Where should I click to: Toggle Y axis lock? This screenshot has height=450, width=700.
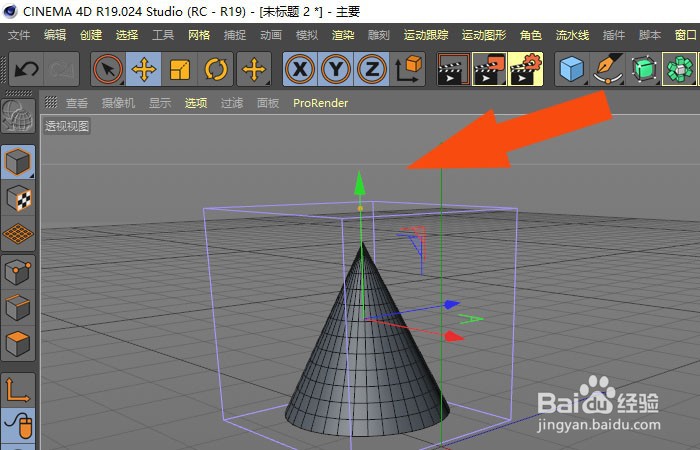point(336,69)
